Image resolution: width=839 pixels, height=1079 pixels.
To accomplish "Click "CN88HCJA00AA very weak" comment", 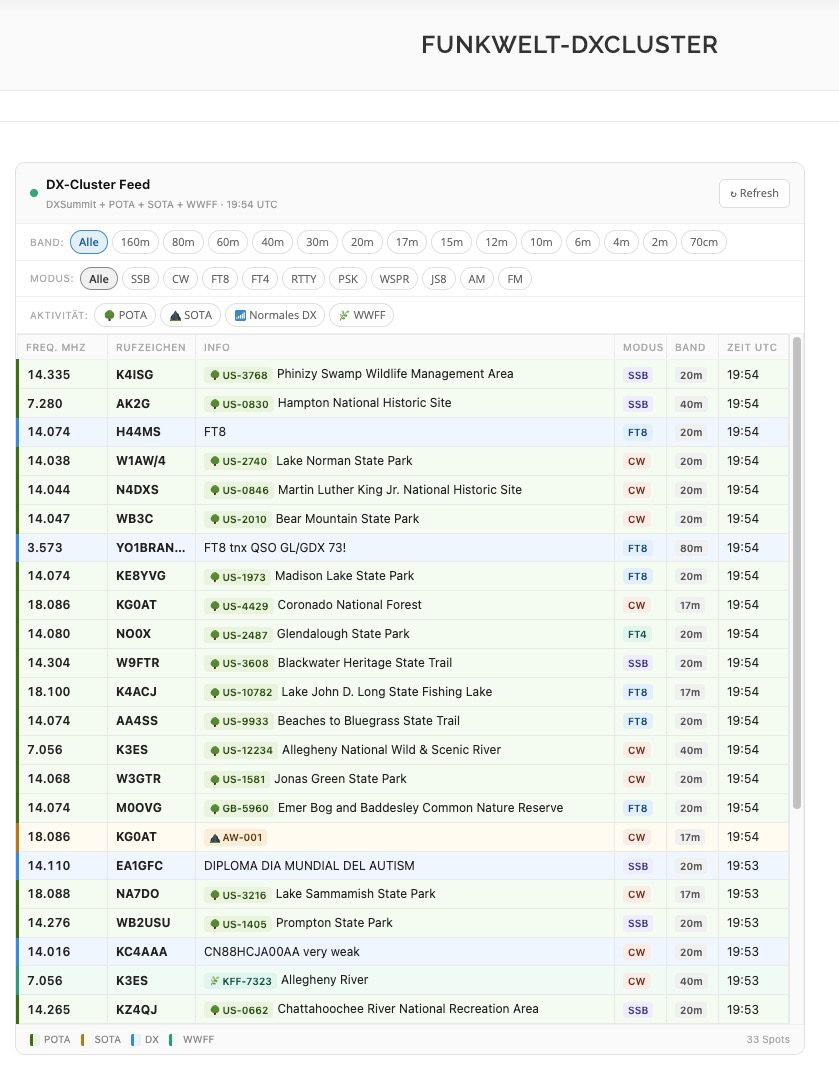I will (282, 952).
